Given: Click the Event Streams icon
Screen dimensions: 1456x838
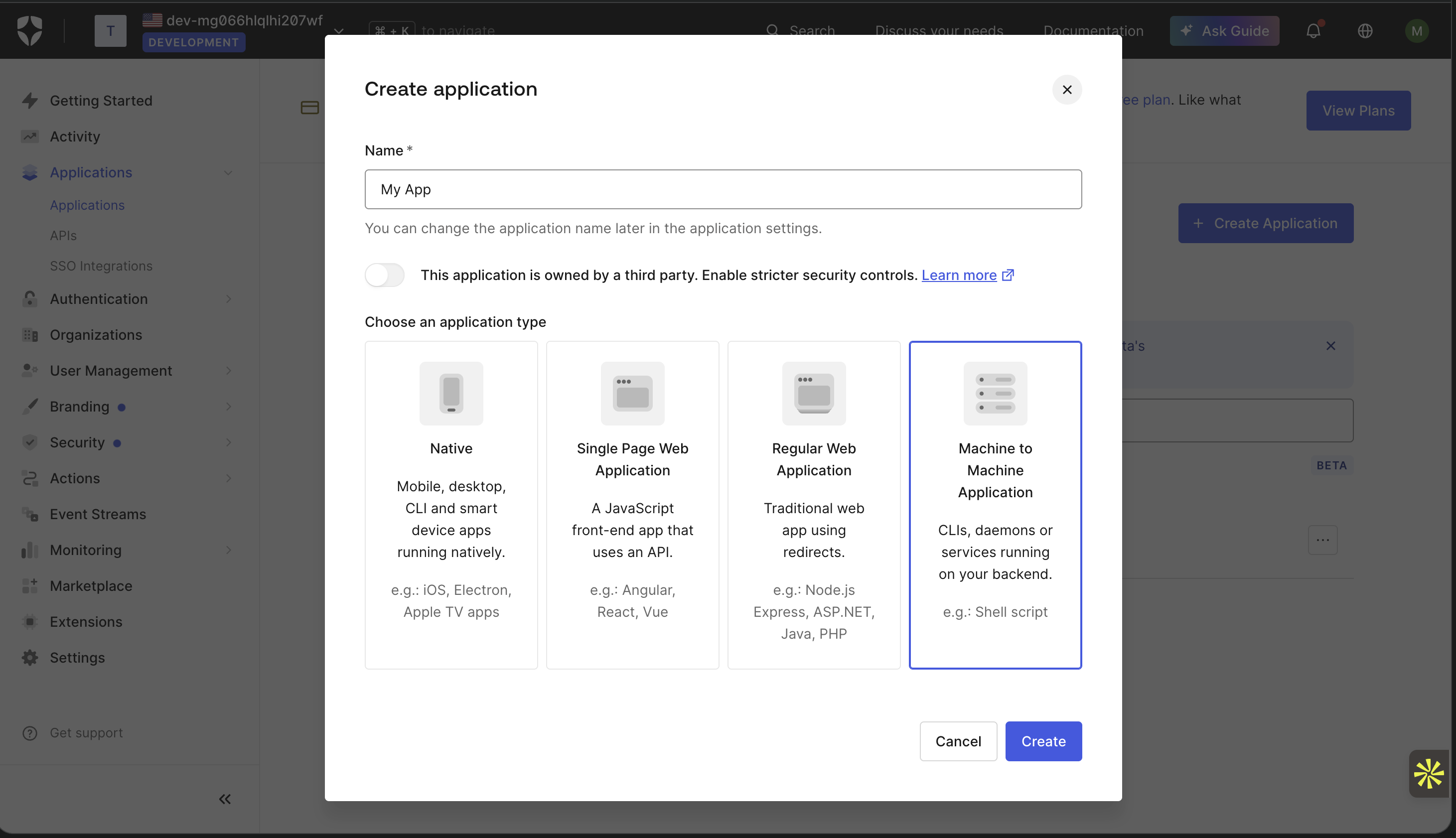Looking at the screenshot, I should pyautogui.click(x=30, y=514).
